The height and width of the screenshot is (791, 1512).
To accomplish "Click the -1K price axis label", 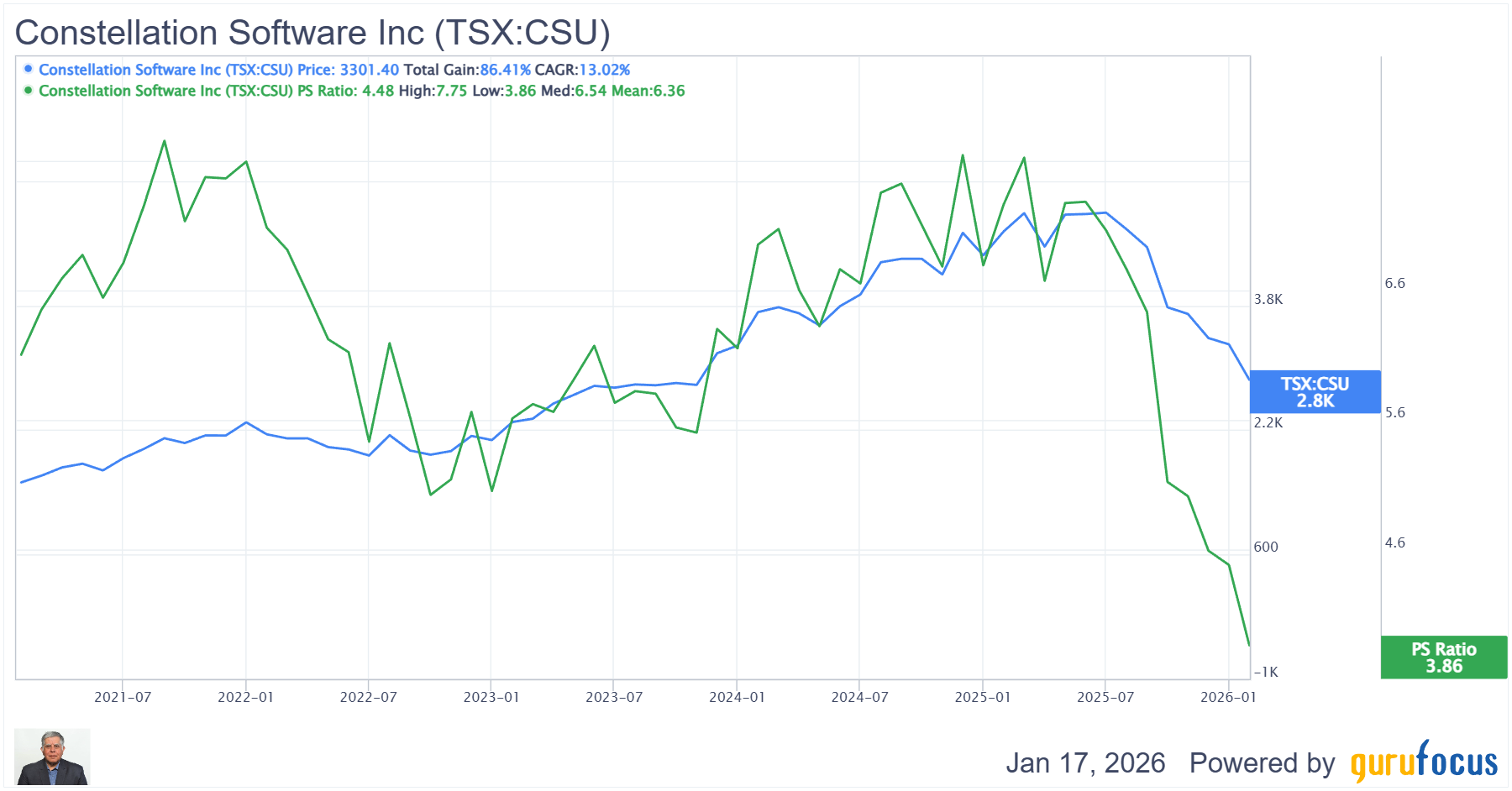I will click(1266, 672).
